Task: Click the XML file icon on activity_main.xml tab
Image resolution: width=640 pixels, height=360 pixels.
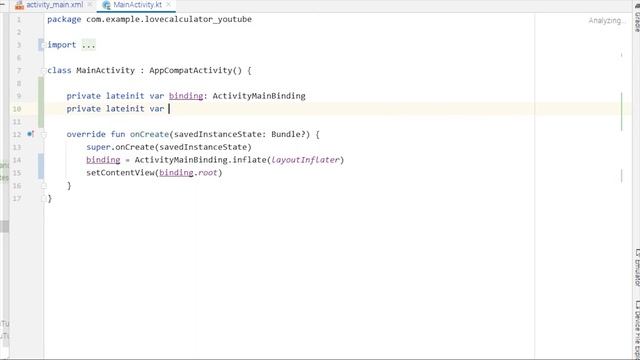Action: click(19, 5)
